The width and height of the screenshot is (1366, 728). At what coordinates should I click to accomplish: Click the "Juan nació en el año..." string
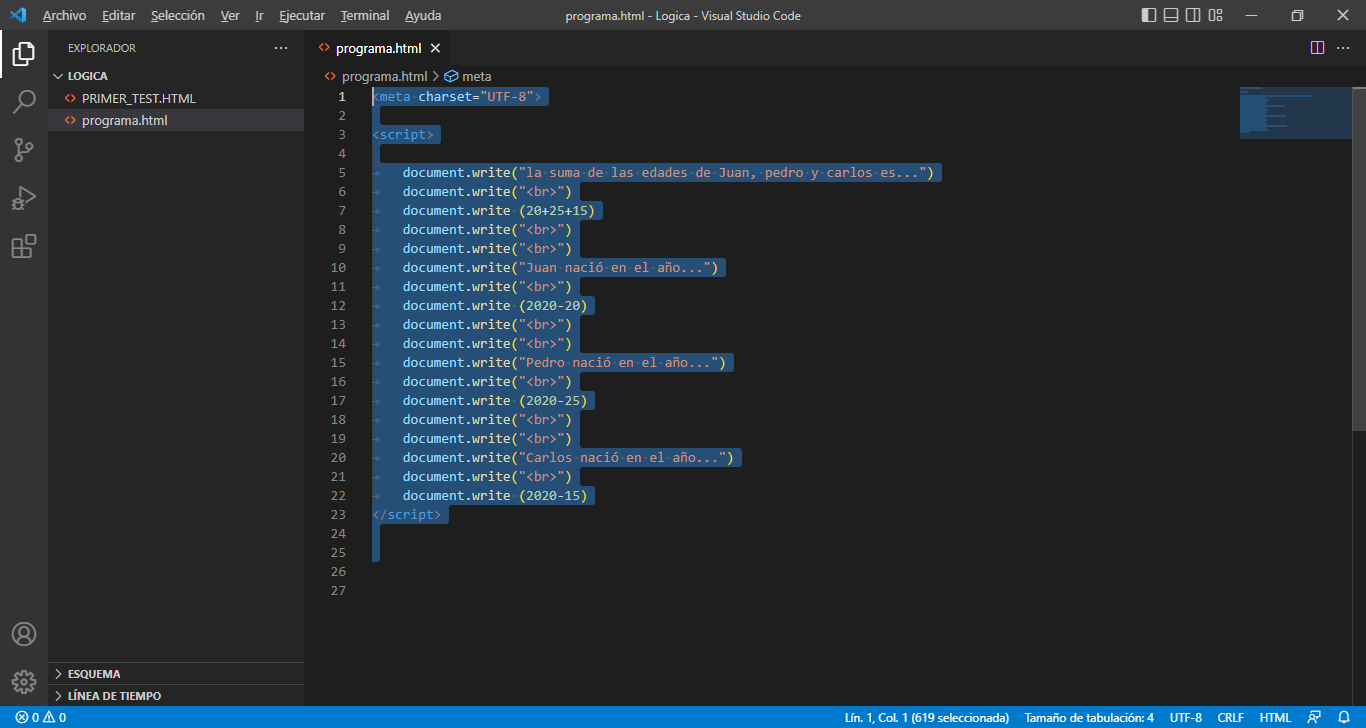tap(614, 267)
